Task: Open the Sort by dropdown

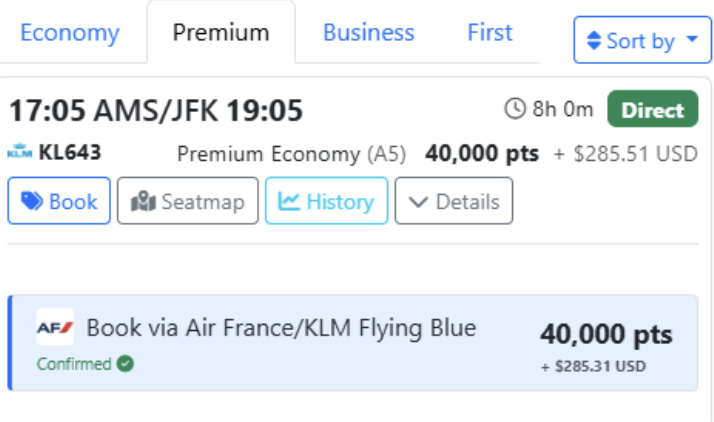Action: pyautogui.click(x=642, y=41)
